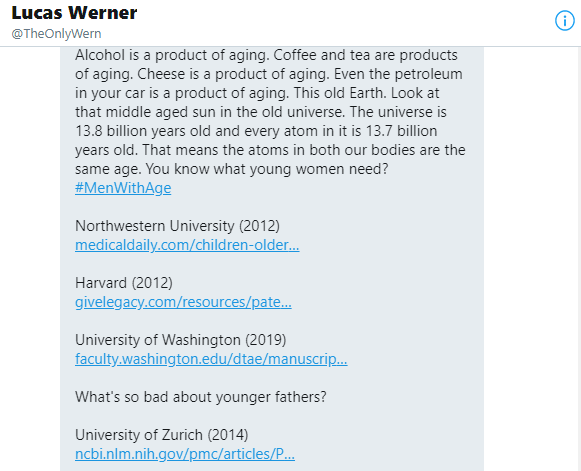Click the blue info icon
The image size is (581, 471).
564,21
